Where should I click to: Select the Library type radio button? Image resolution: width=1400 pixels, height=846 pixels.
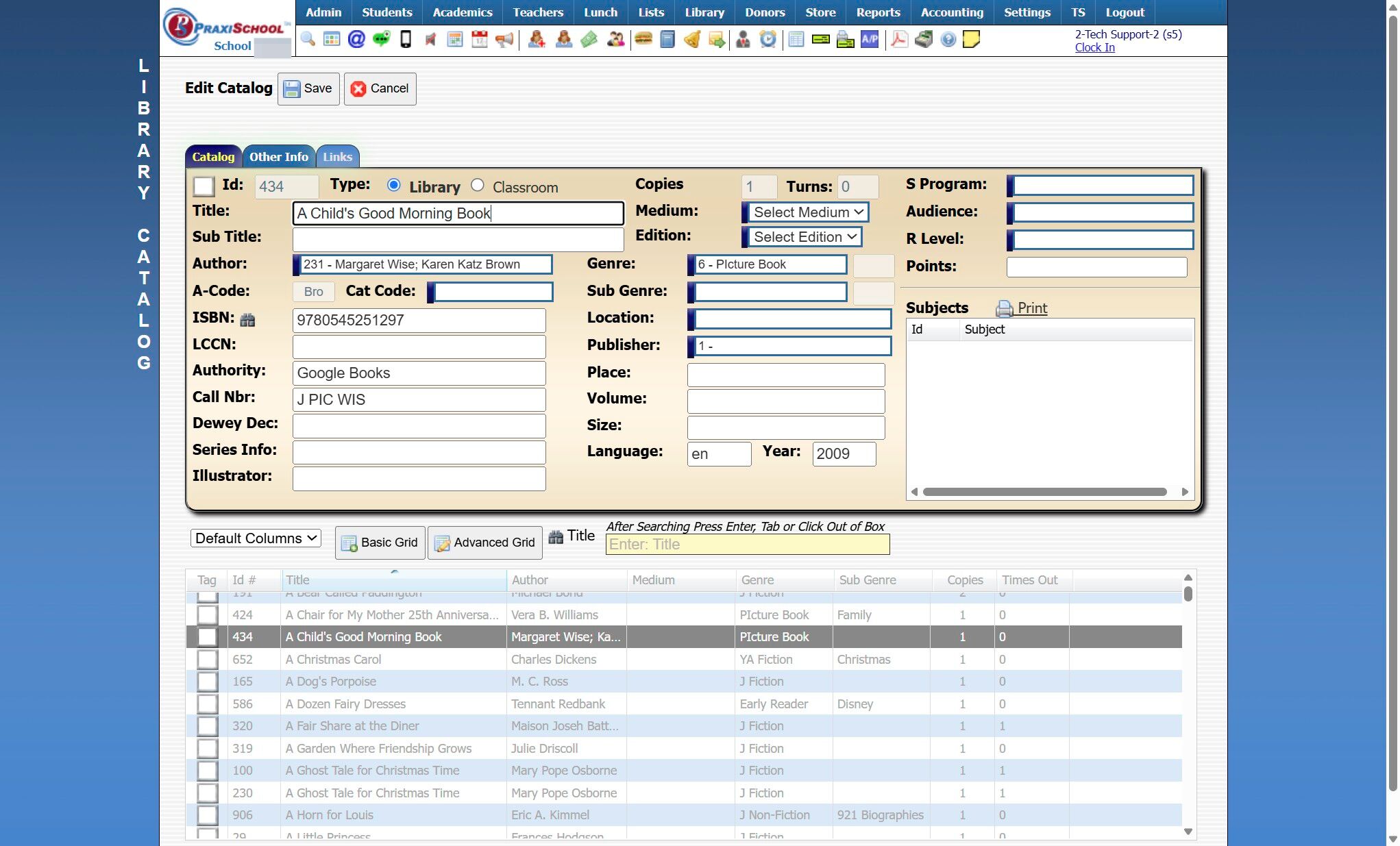[x=393, y=186]
